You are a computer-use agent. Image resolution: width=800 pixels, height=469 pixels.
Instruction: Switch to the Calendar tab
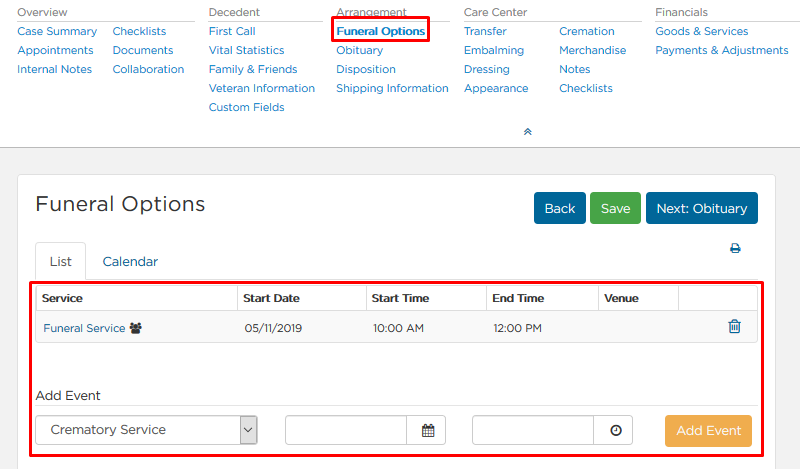coord(130,261)
